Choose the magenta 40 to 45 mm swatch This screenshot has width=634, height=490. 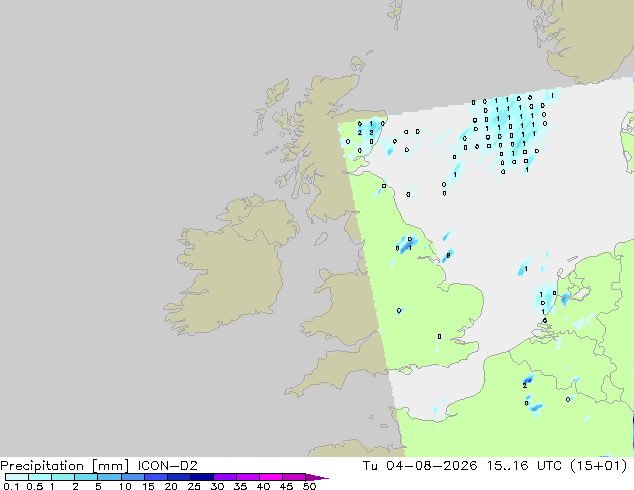point(271,477)
